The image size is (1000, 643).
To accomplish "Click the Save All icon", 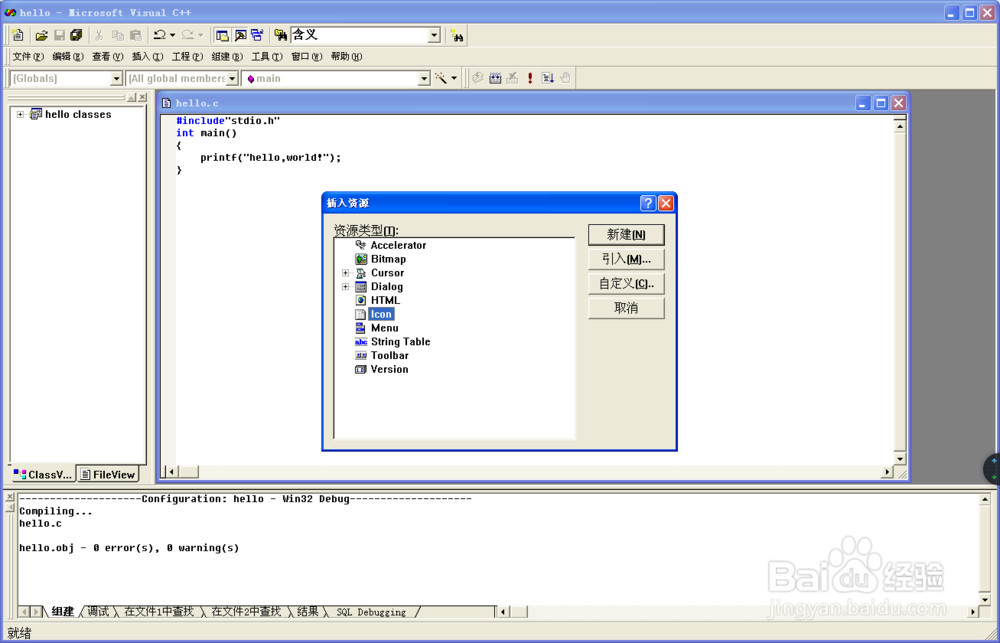I will click(x=77, y=35).
